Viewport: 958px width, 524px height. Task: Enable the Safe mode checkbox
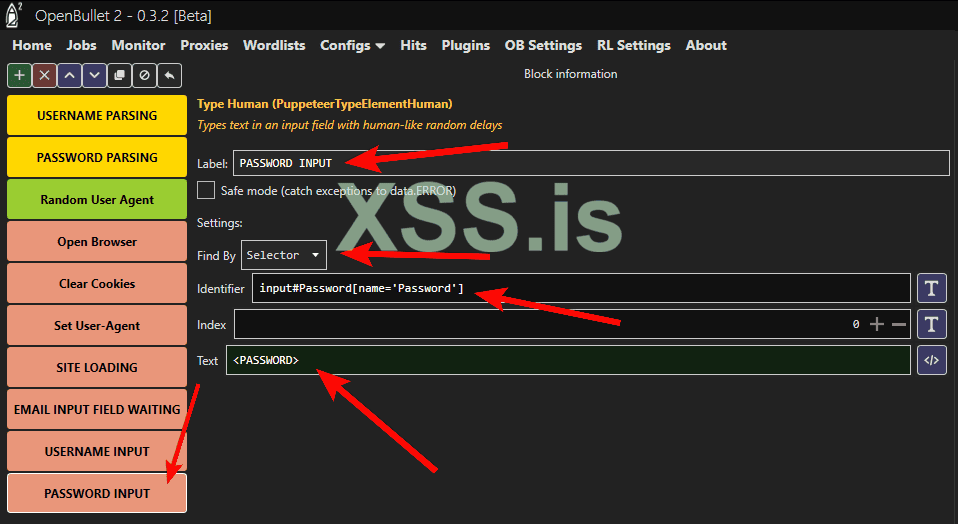pyautogui.click(x=206, y=191)
